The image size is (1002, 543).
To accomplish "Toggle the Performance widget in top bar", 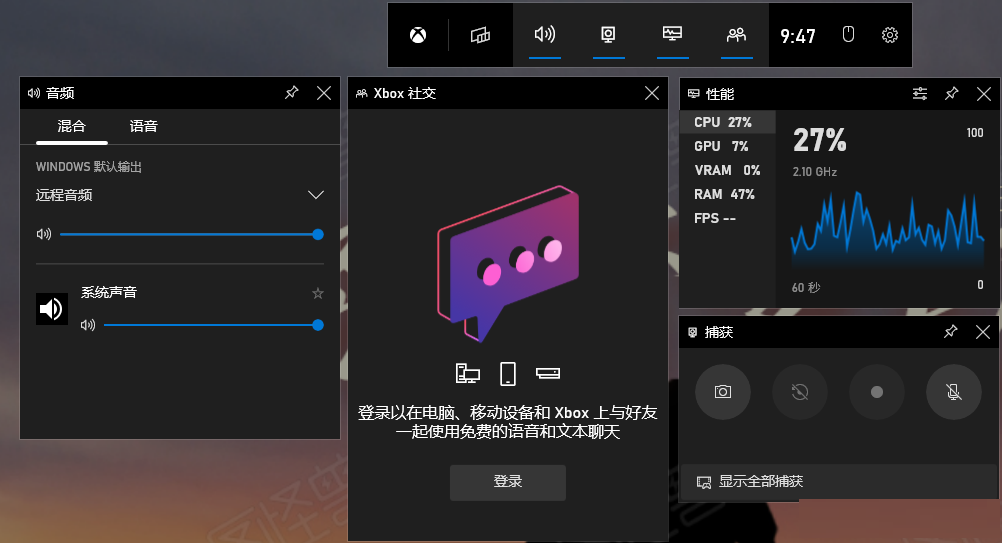I will (x=672, y=34).
